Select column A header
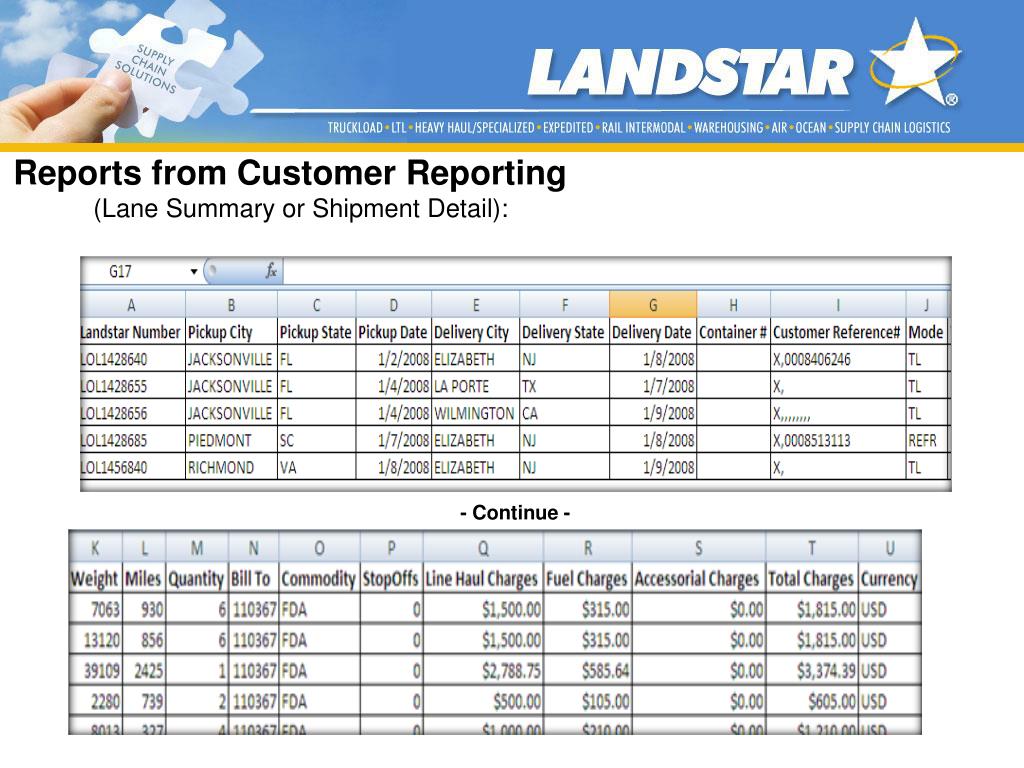This screenshot has height=768, width=1024. [133, 305]
